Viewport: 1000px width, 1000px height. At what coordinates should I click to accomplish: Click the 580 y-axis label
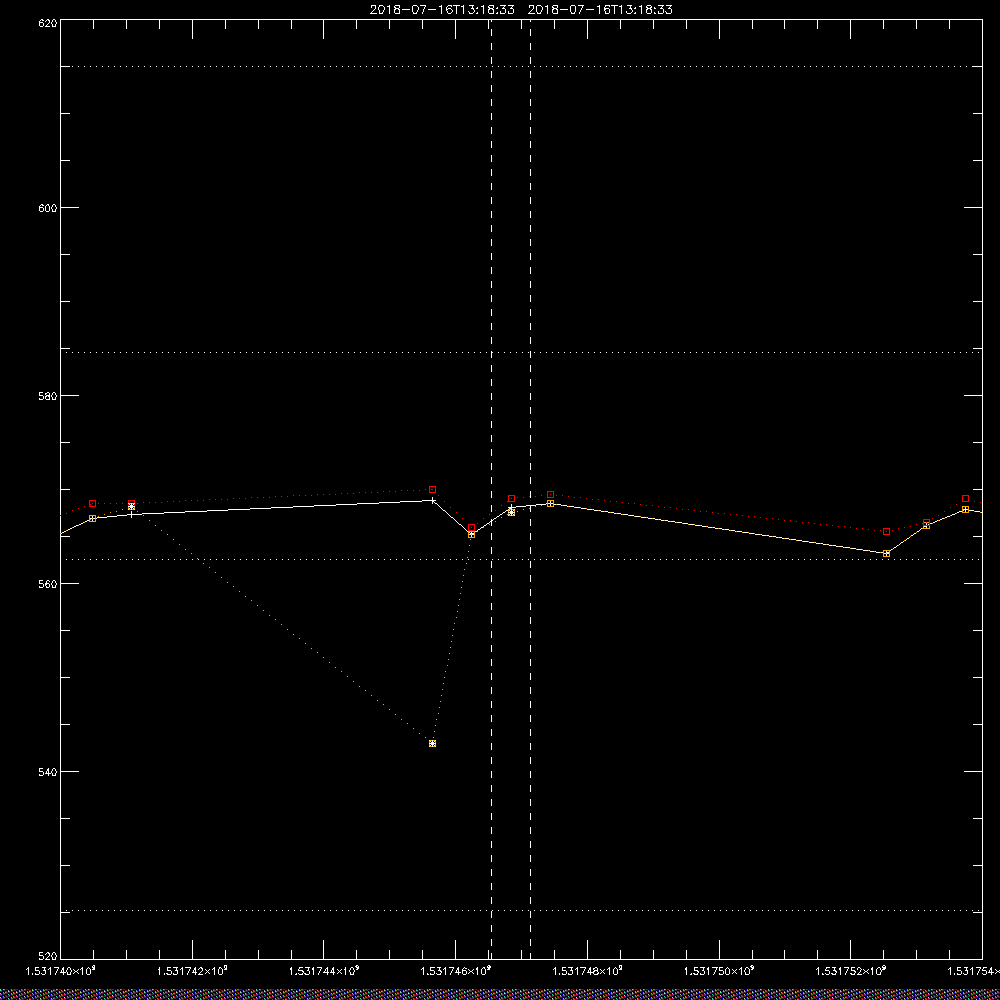coord(48,396)
